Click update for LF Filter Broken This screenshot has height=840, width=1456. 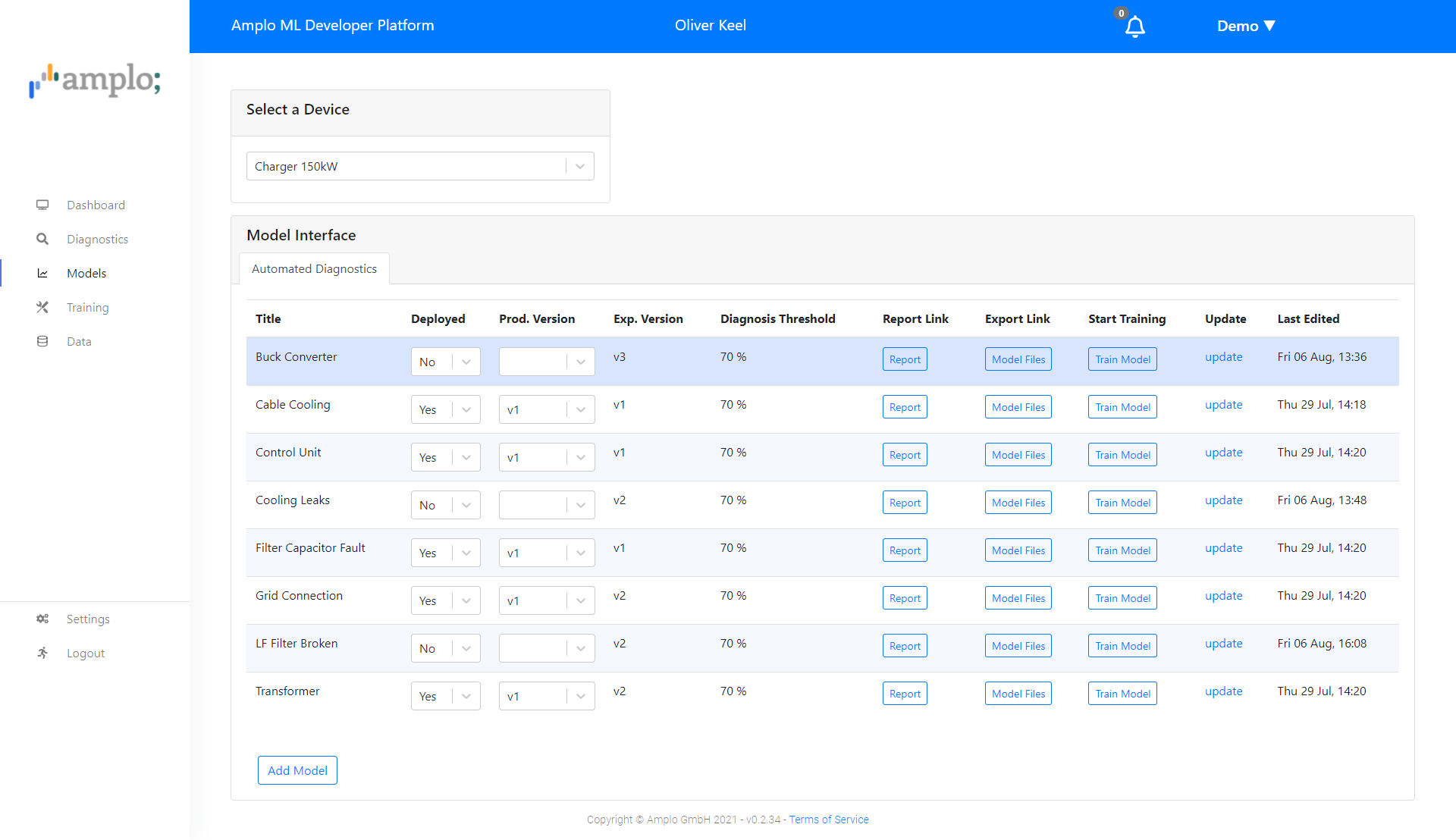1223,643
